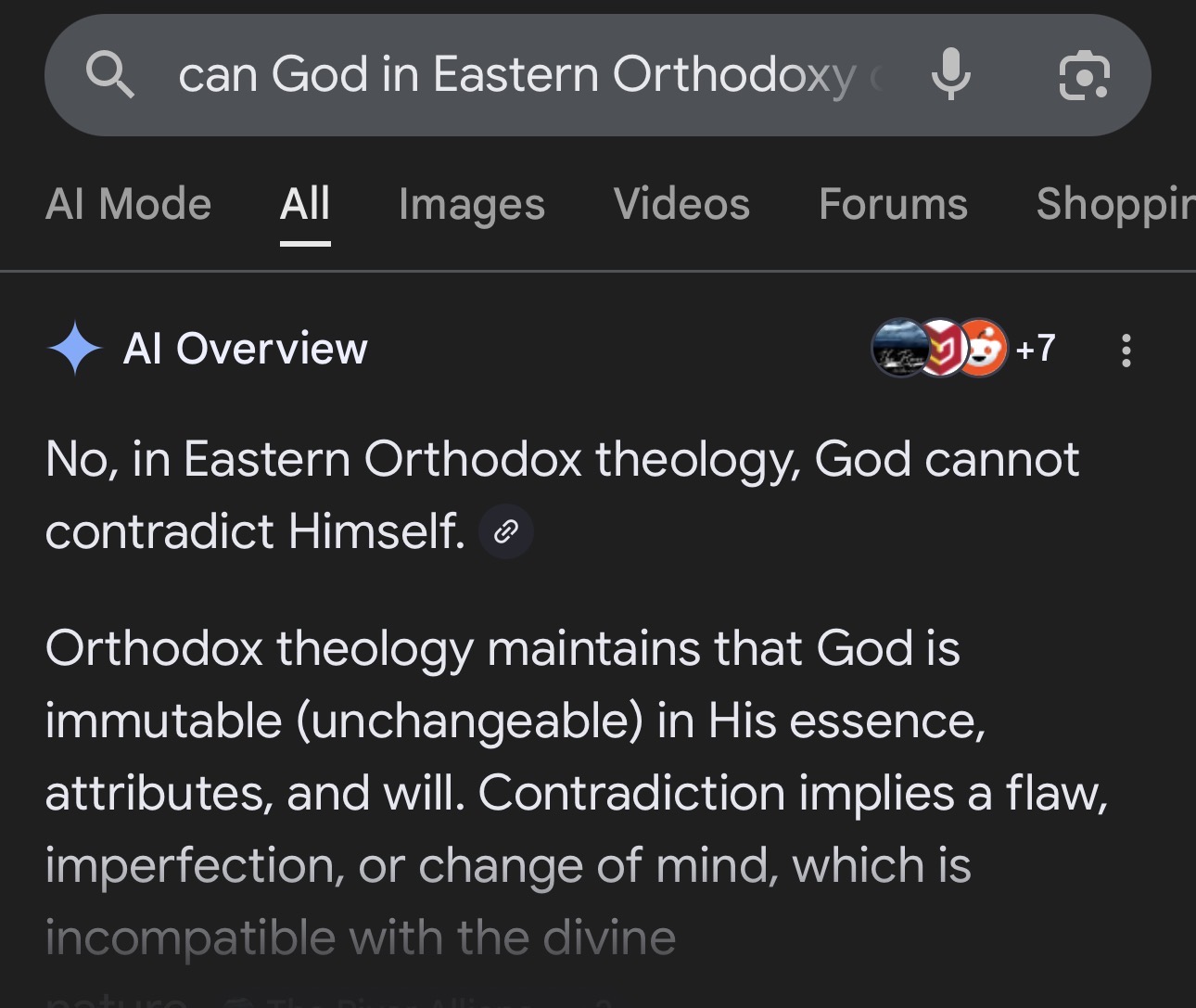Expand the +7 additional sources
The width and height of the screenshot is (1196, 1008).
[x=1036, y=349]
